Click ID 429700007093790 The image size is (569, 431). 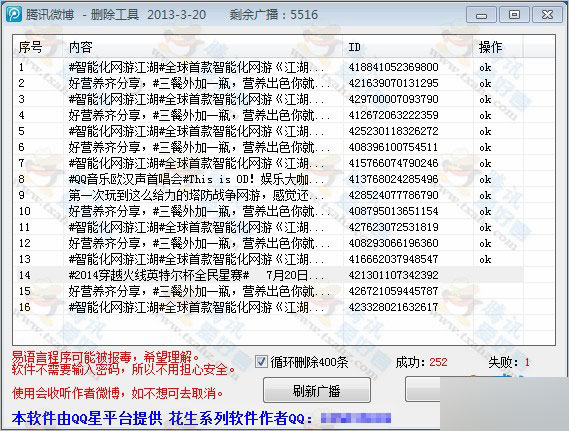(393, 99)
